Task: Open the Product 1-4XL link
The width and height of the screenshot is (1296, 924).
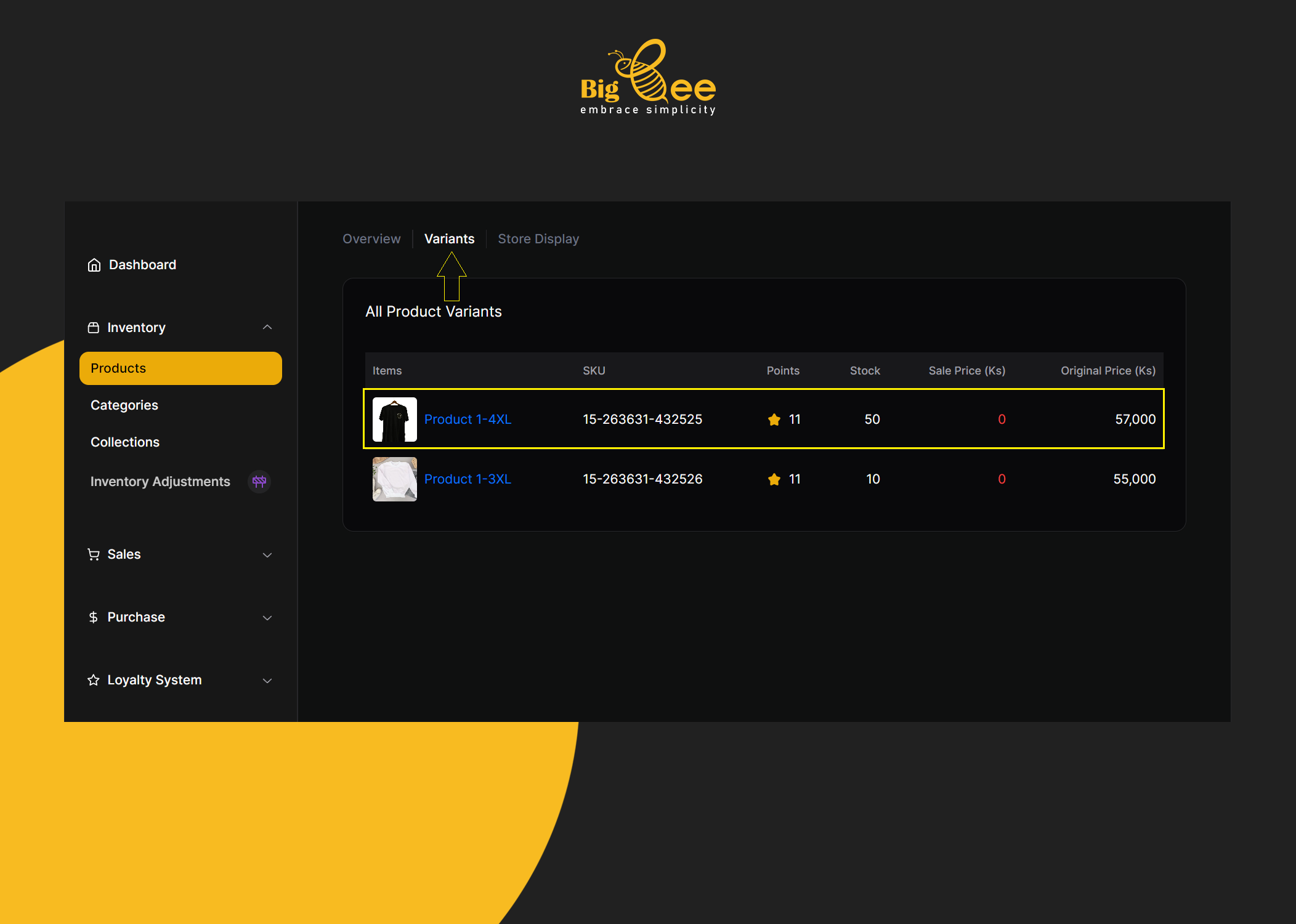Action: 468,419
